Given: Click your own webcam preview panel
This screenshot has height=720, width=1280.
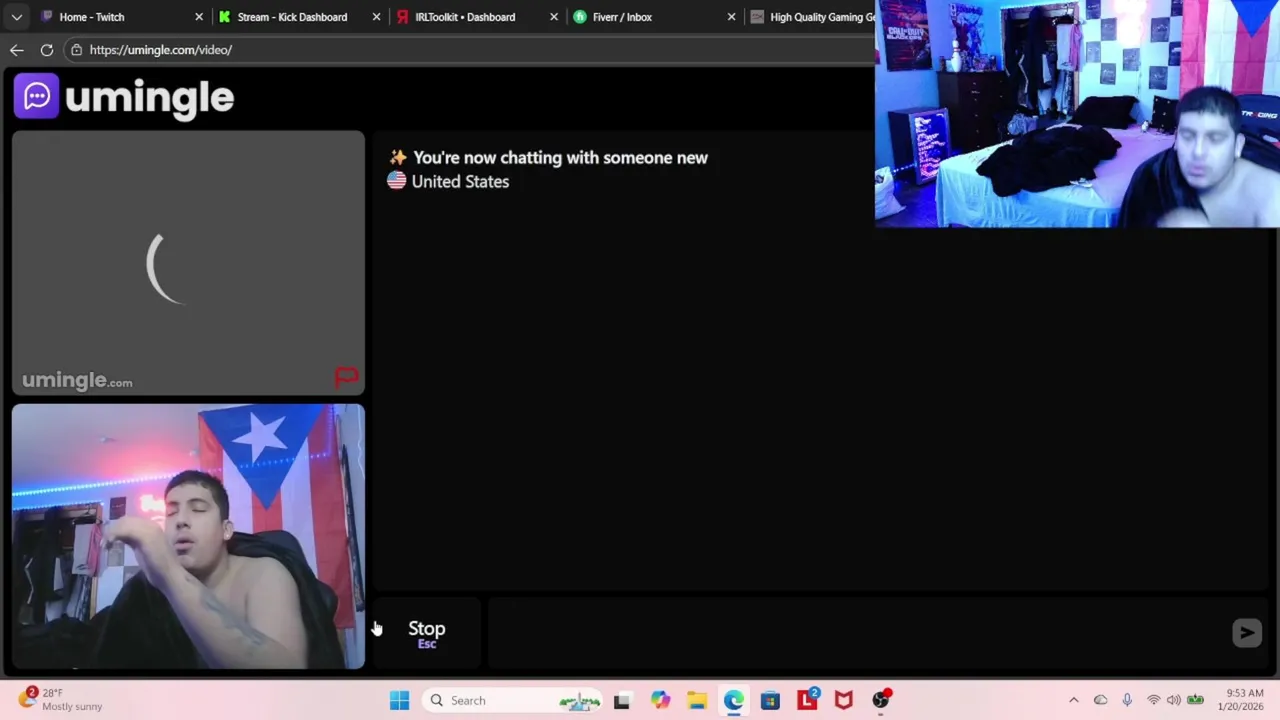Looking at the screenshot, I should 188,537.
